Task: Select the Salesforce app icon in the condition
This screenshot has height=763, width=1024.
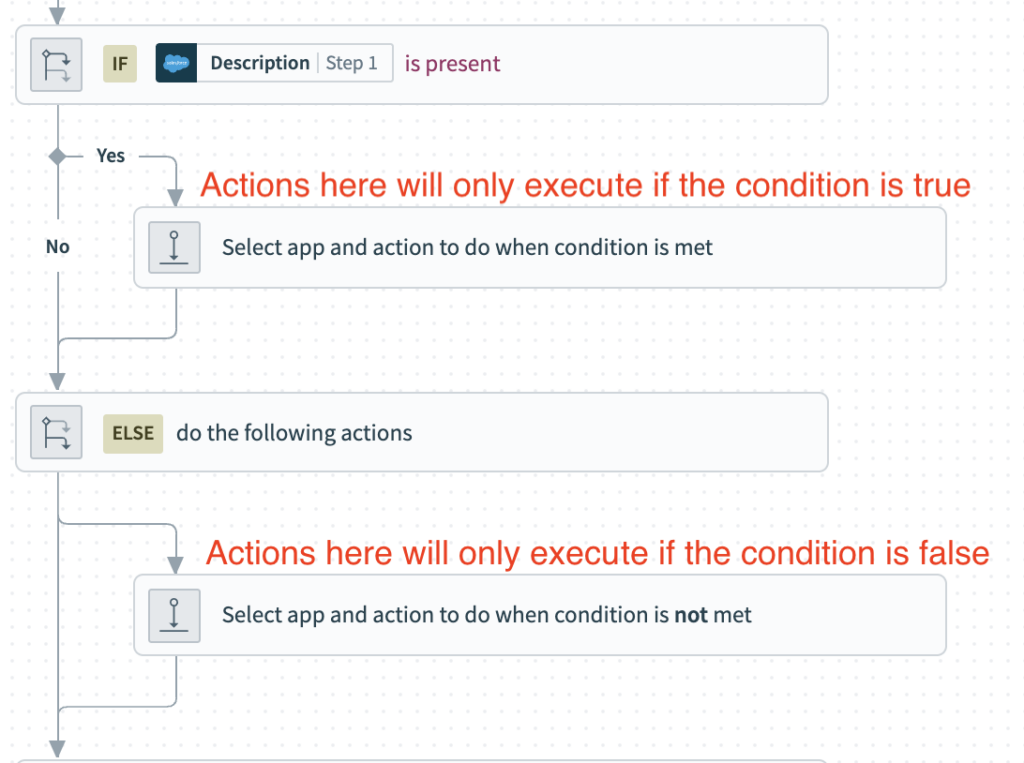Action: coord(175,62)
